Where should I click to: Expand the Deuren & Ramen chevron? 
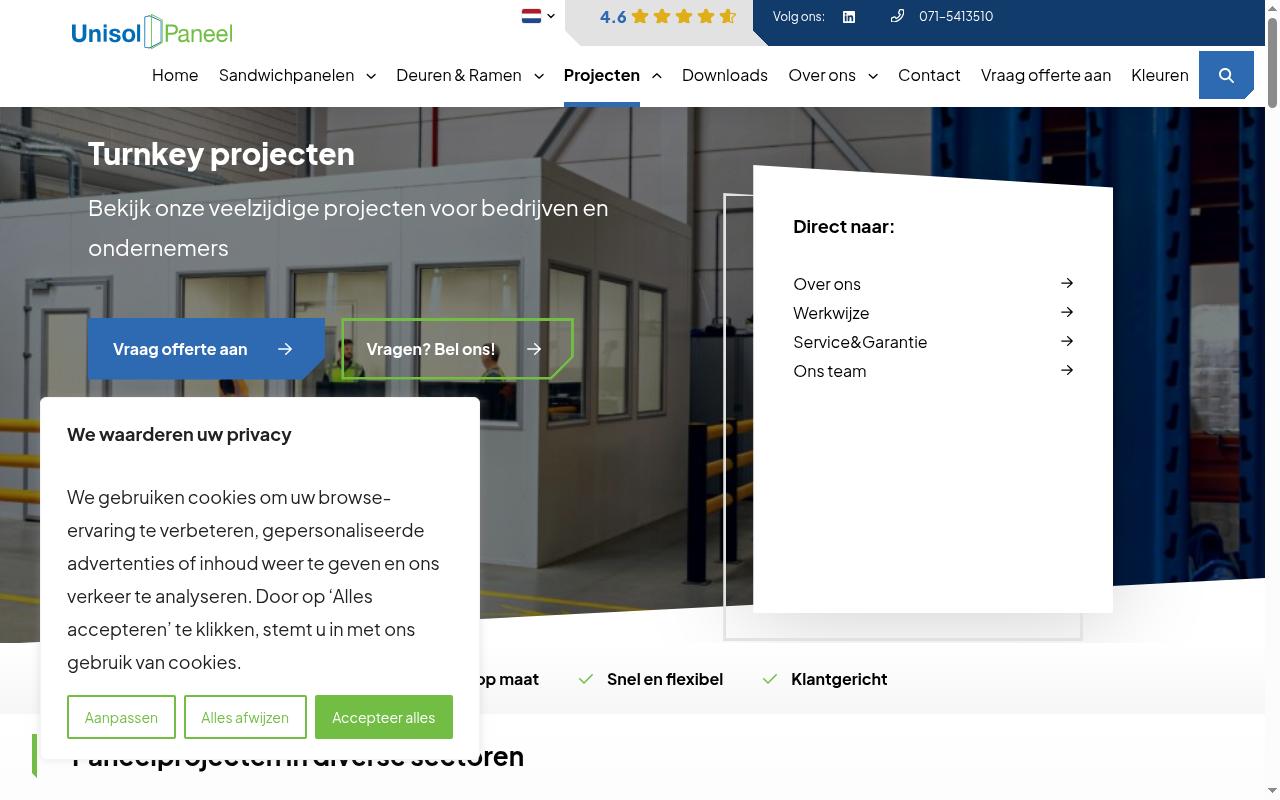coord(539,76)
